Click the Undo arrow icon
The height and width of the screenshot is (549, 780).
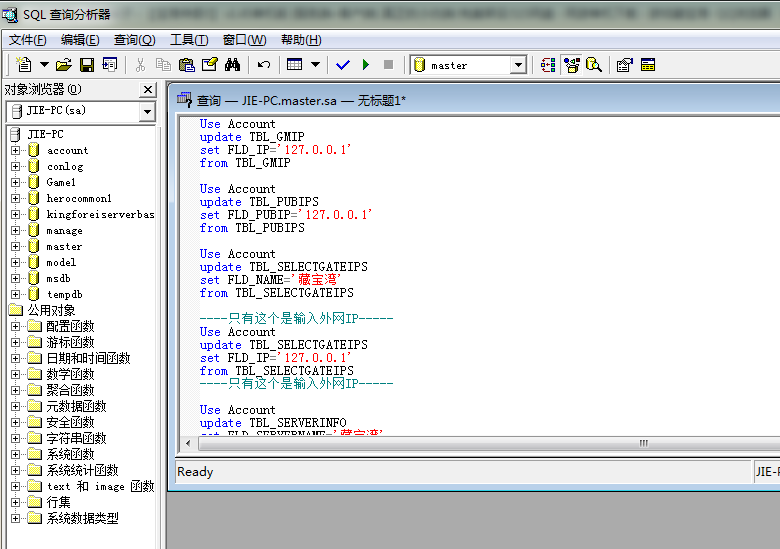click(x=264, y=65)
